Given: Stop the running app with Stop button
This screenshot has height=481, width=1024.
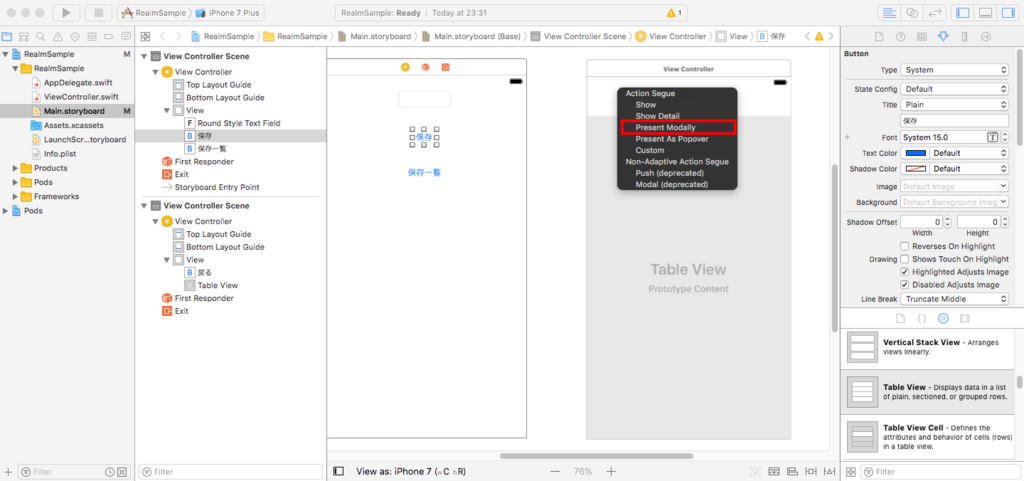Looking at the screenshot, I should point(99,12).
